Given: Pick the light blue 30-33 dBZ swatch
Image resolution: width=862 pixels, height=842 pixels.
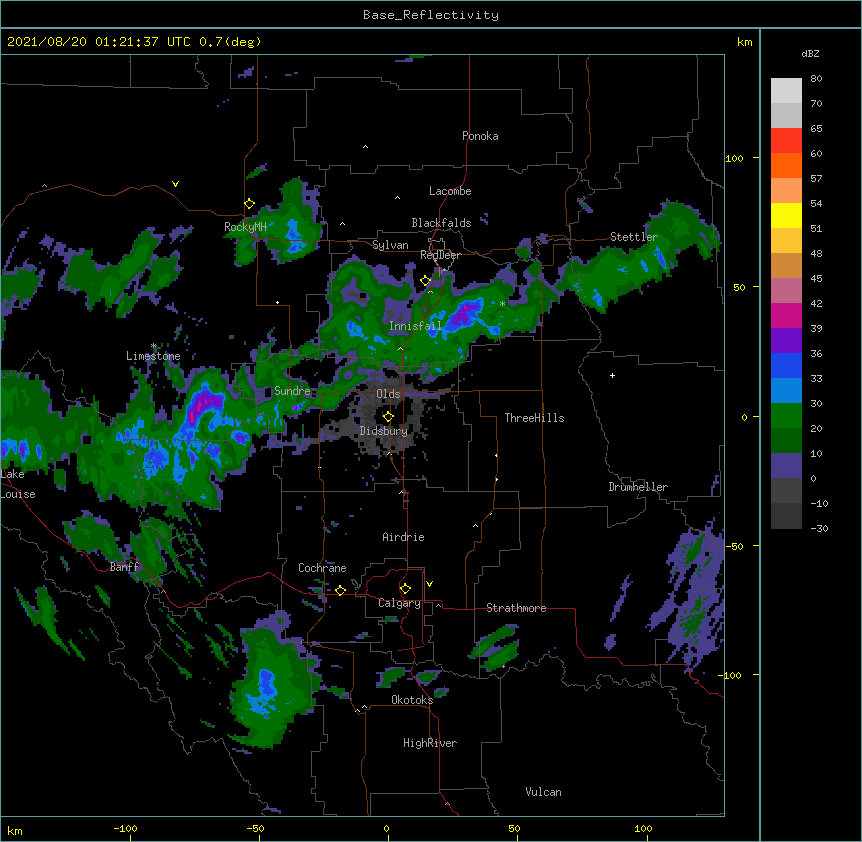Looking at the screenshot, I should 786,390.
